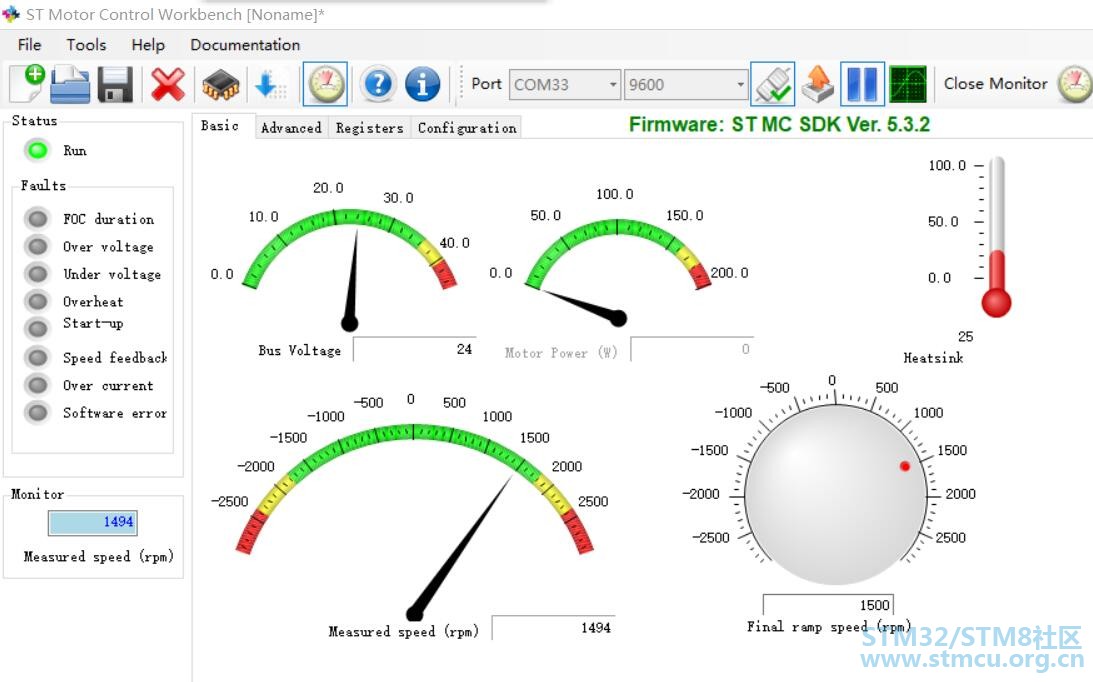Click the Motor Power (W) label
Viewport: 1093px width, 682px height.
[561, 353]
